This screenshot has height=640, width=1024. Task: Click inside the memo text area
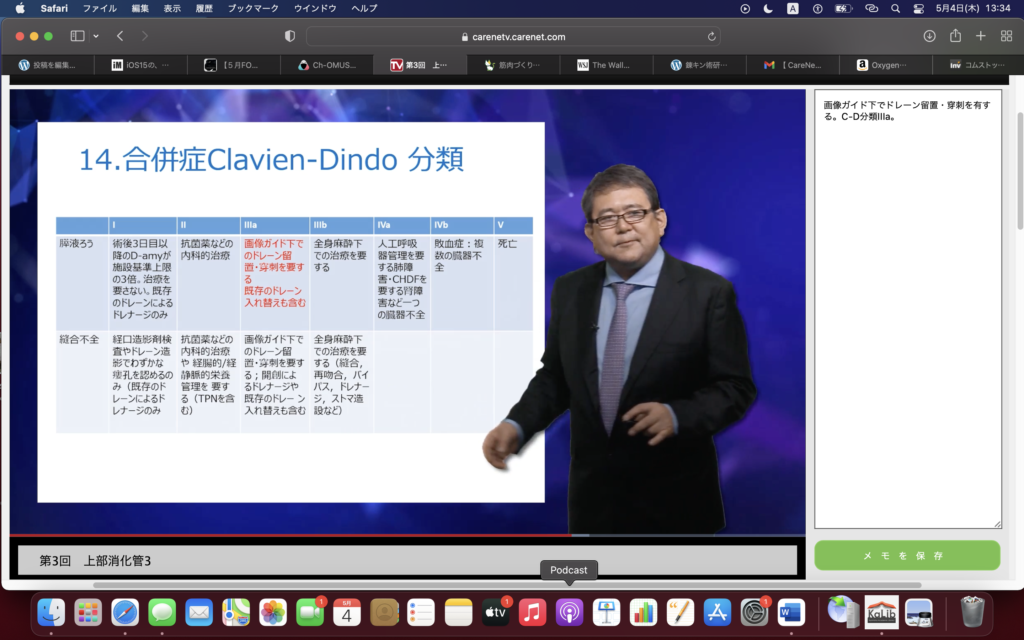(x=906, y=320)
